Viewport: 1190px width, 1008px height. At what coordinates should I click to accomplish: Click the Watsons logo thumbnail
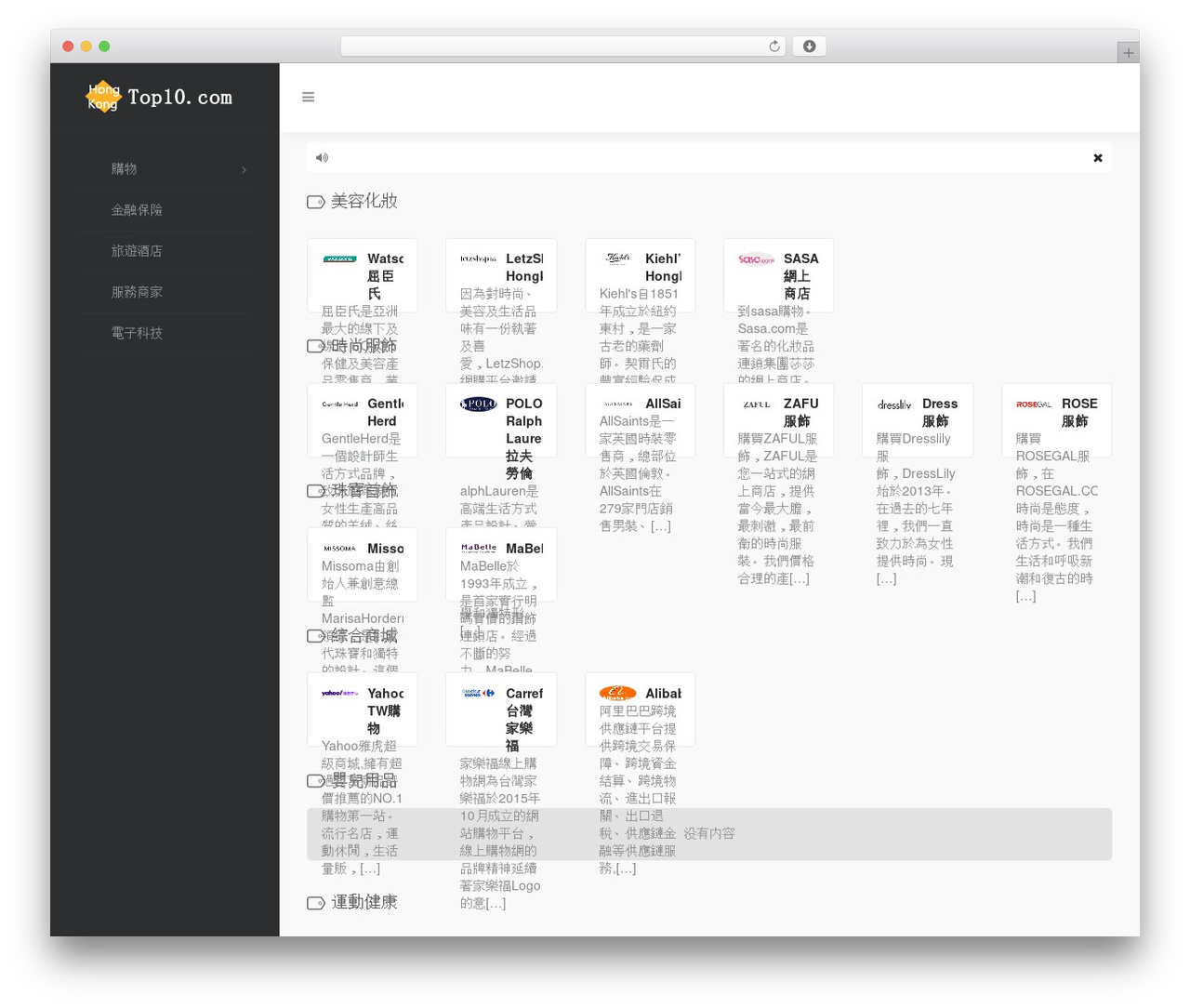(340, 259)
